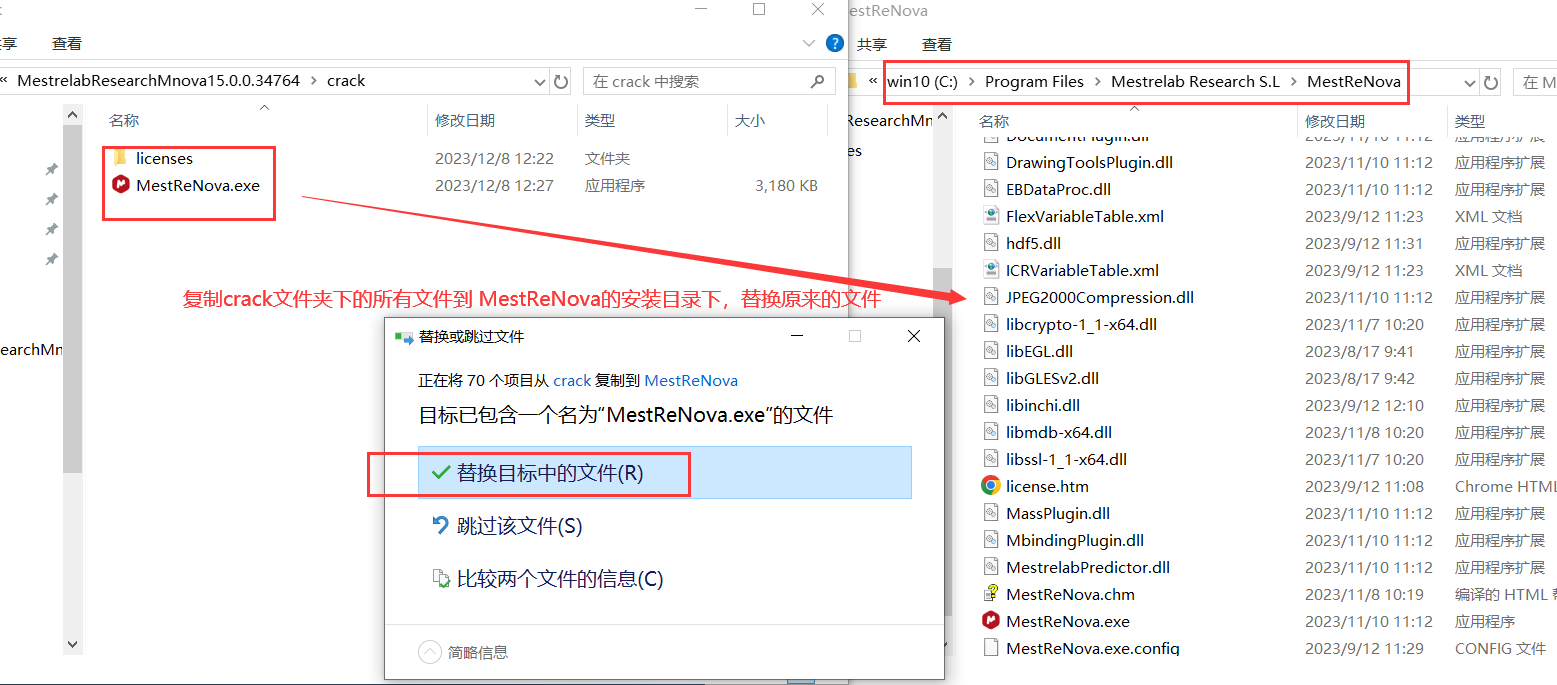The image size is (1557, 685).
Task: Click the Program Files breadcrumb
Action: tap(1034, 82)
